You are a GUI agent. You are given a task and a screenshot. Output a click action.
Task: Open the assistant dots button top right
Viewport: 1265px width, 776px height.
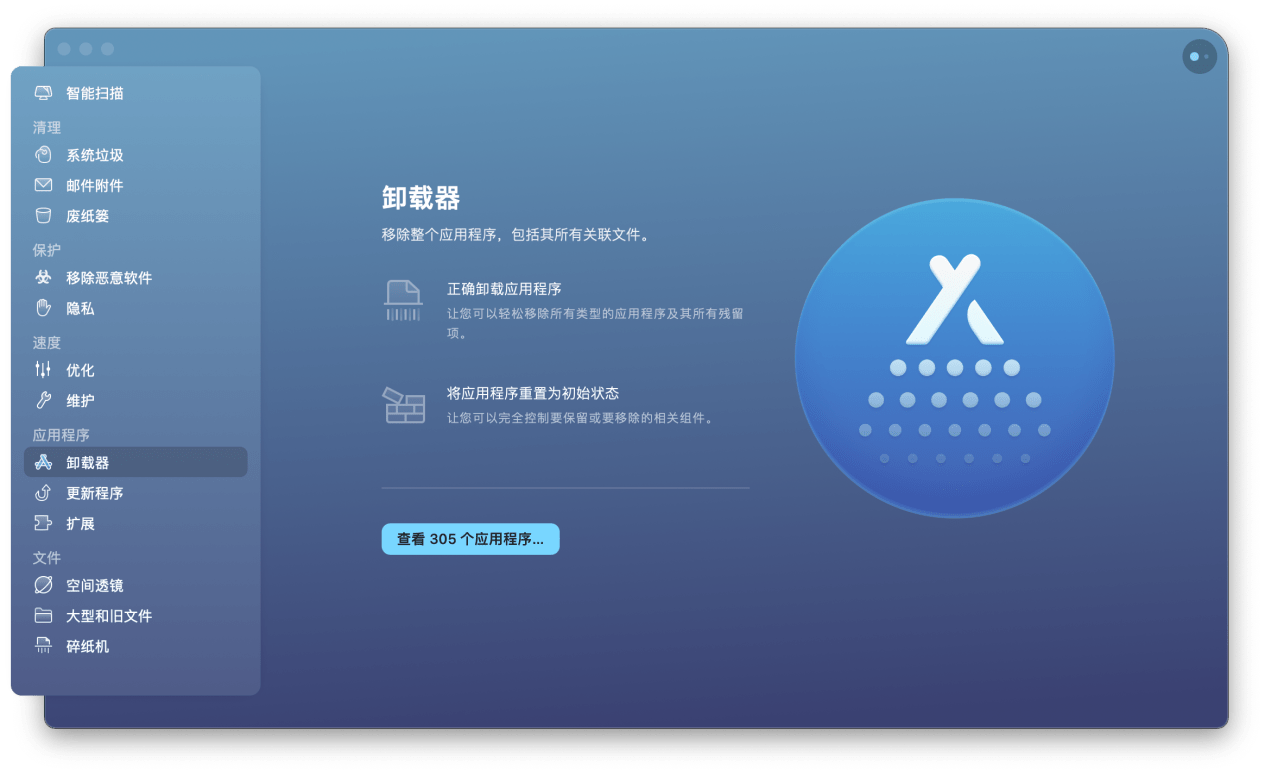click(1199, 57)
